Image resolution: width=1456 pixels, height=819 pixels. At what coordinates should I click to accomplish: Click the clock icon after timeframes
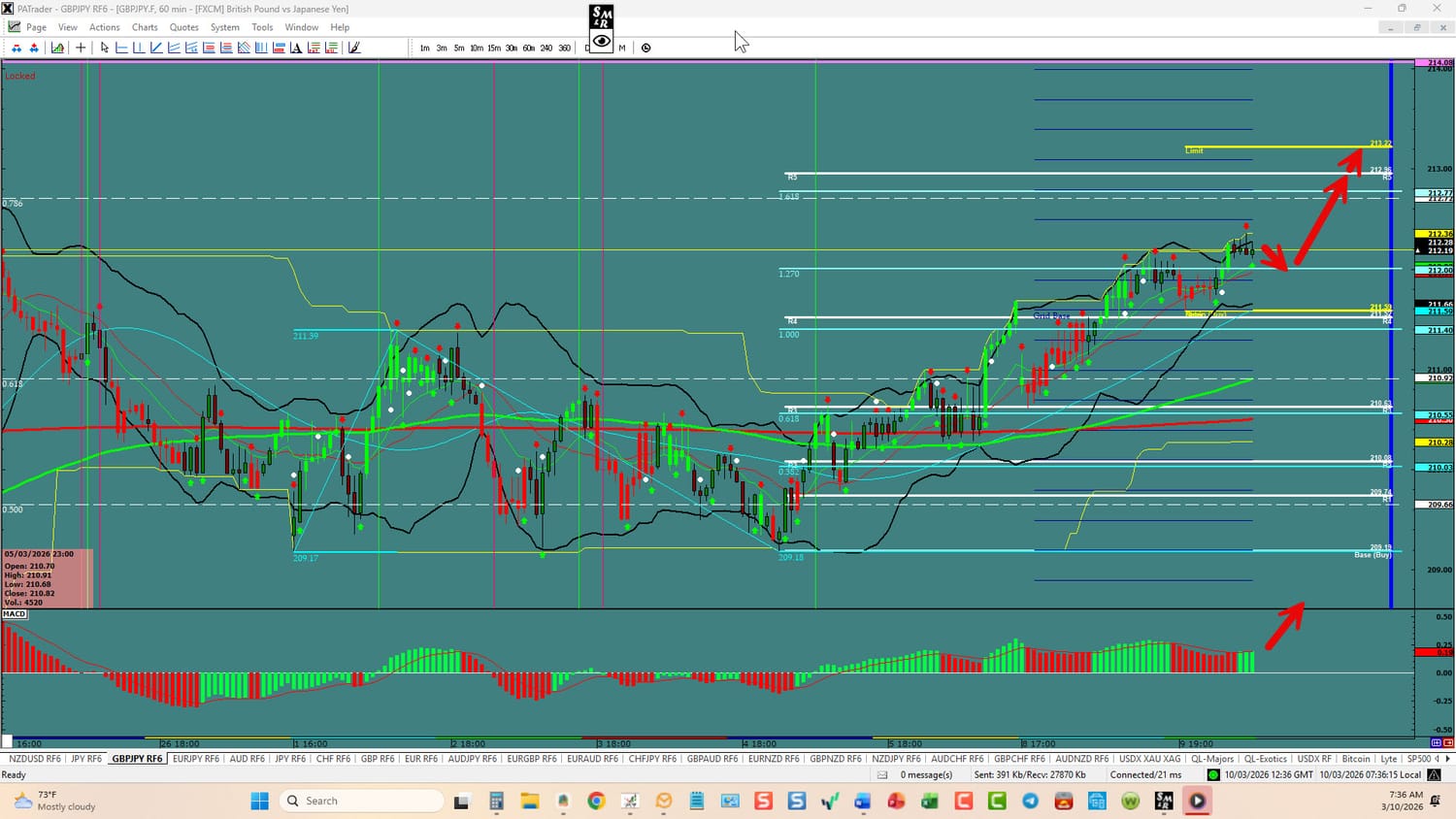pyautogui.click(x=646, y=48)
